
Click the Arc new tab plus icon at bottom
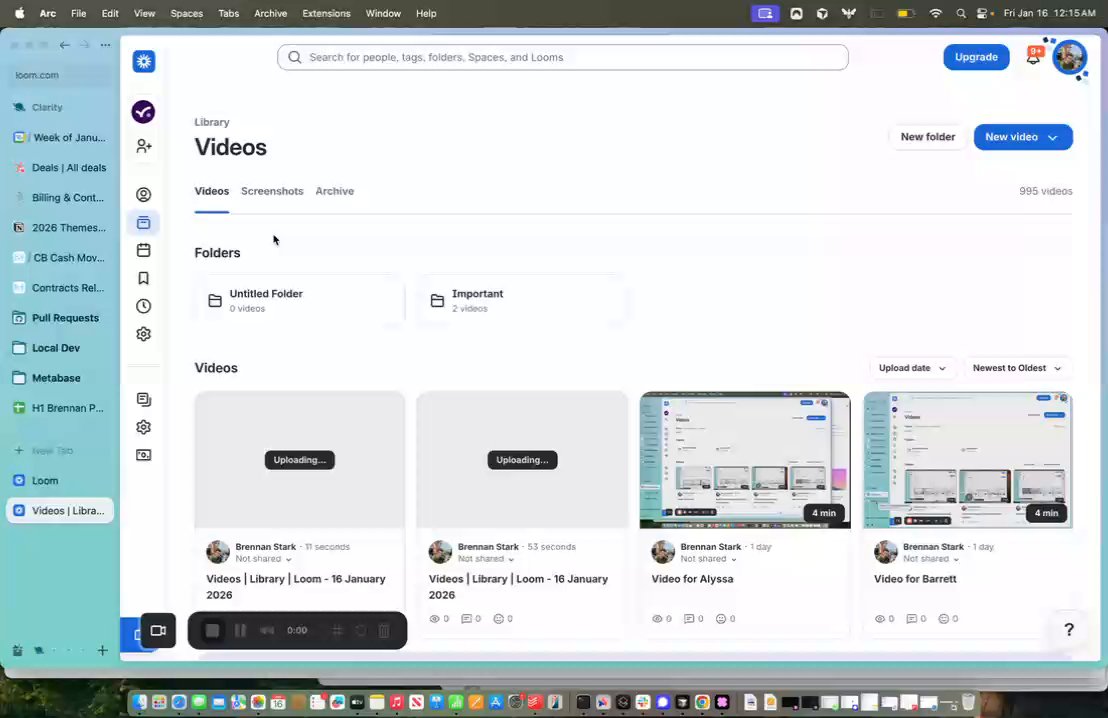pyautogui.click(x=102, y=650)
